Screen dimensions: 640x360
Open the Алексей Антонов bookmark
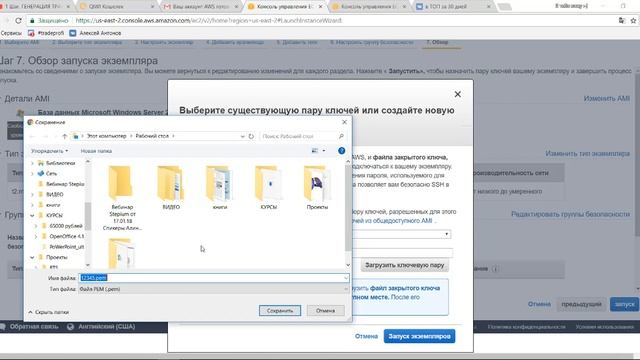(x=96, y=33)
